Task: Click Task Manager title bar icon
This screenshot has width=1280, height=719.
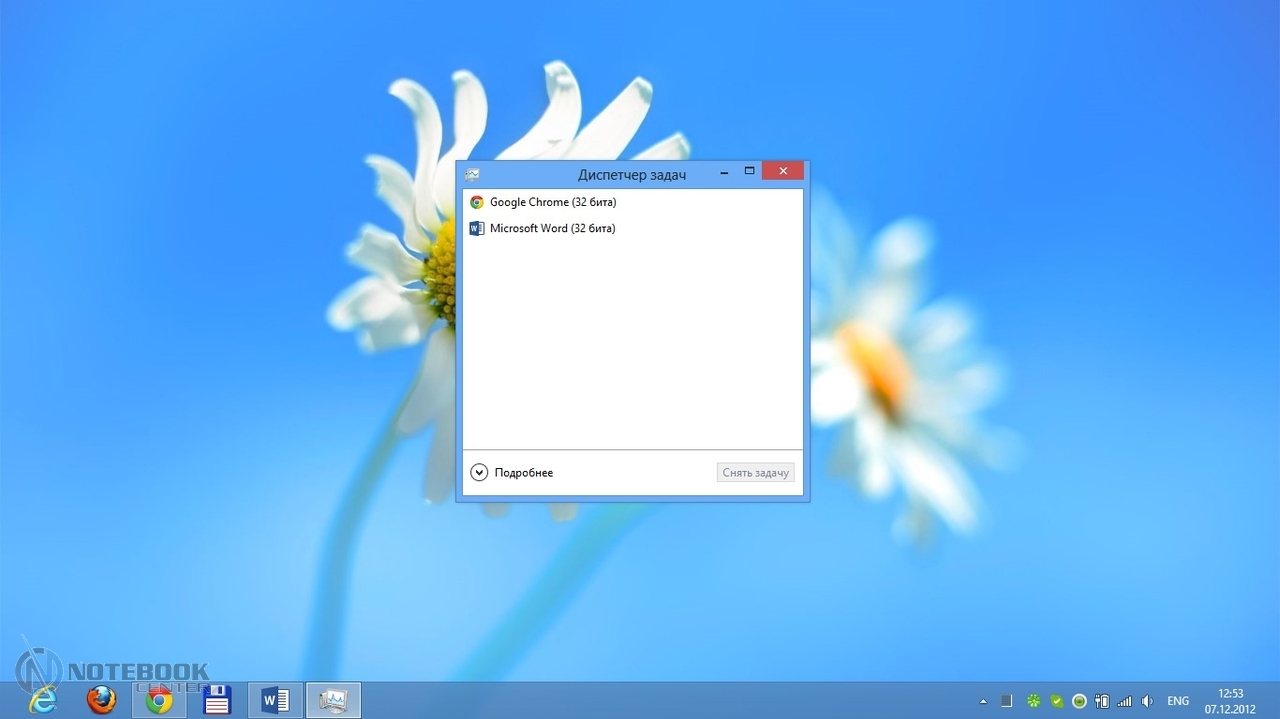Action: [472, 174]
